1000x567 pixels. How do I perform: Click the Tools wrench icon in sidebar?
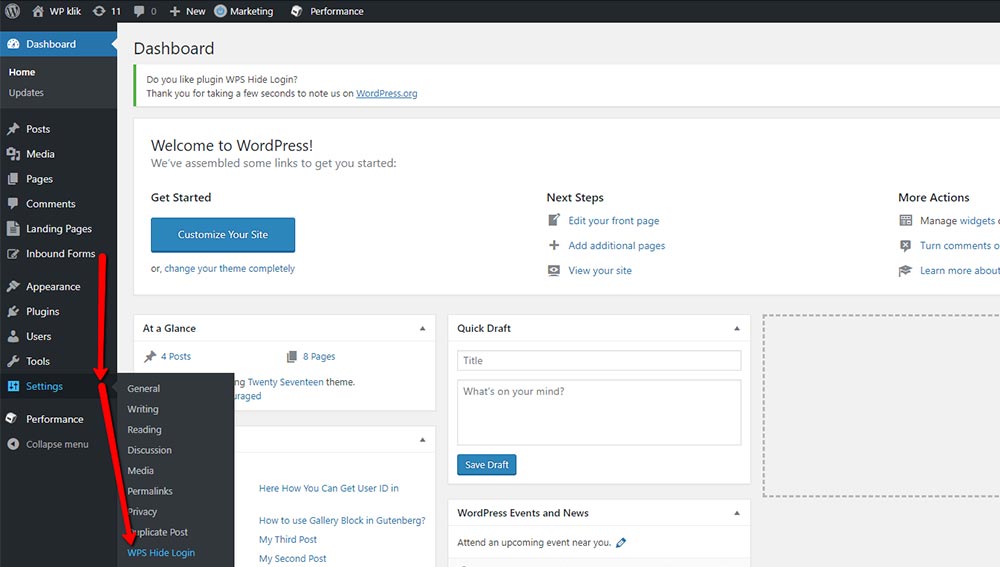(x=13, y=361)
